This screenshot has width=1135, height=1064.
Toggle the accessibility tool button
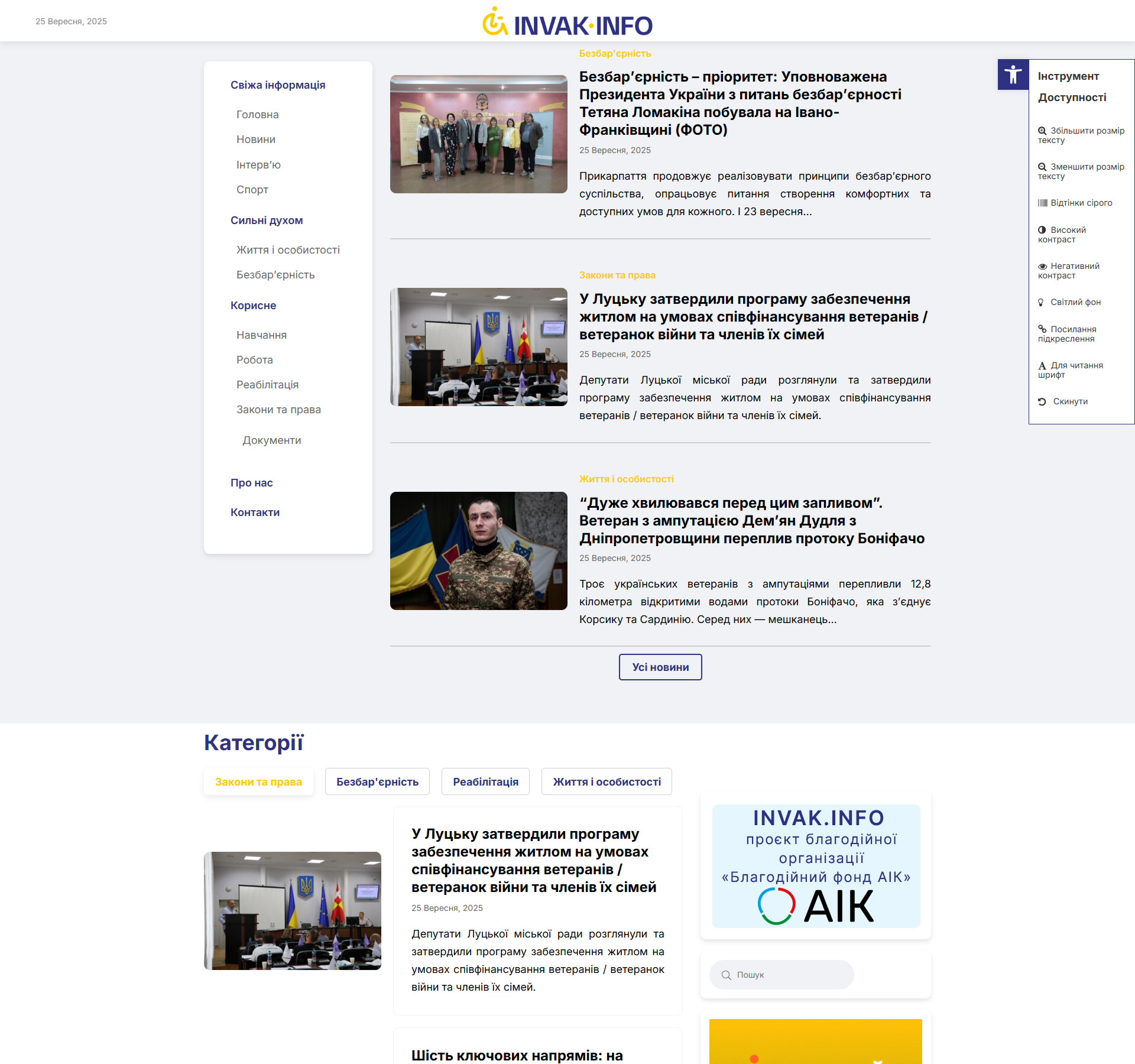[x=1013, y=74]
